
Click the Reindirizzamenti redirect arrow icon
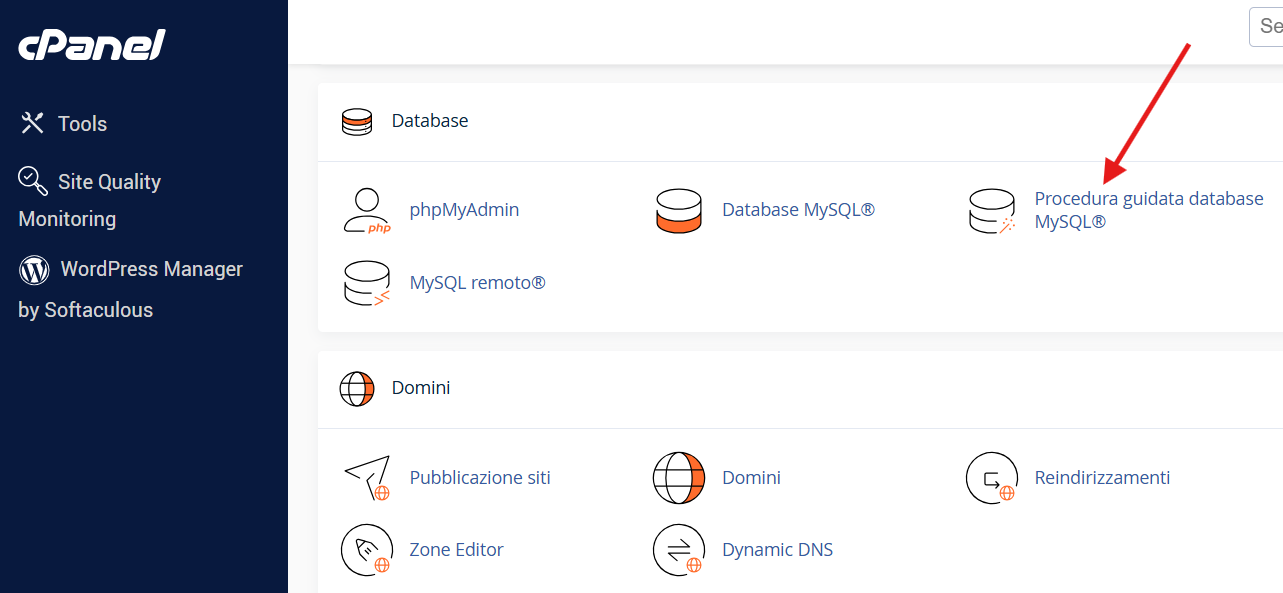[x=991, y=478]
